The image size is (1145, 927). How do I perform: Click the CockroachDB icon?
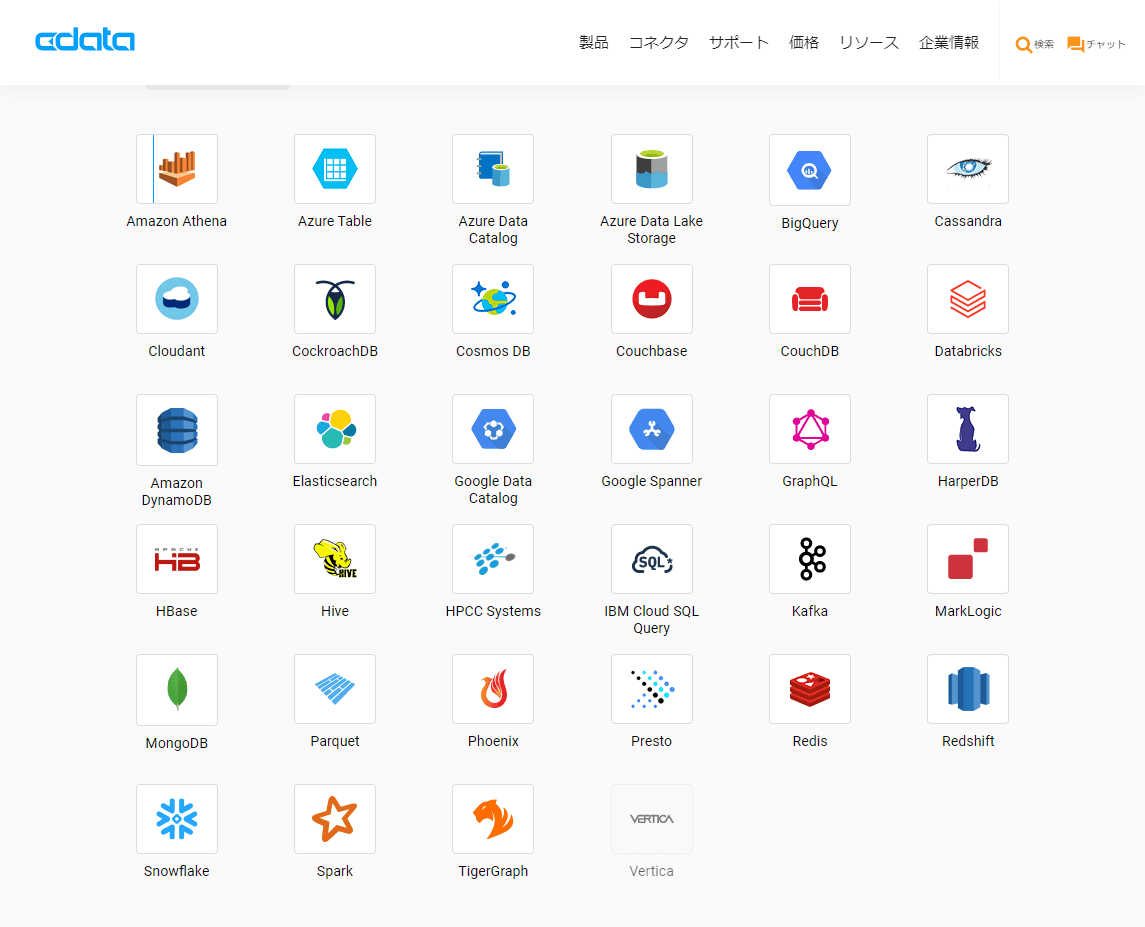[x=334, y=299]
